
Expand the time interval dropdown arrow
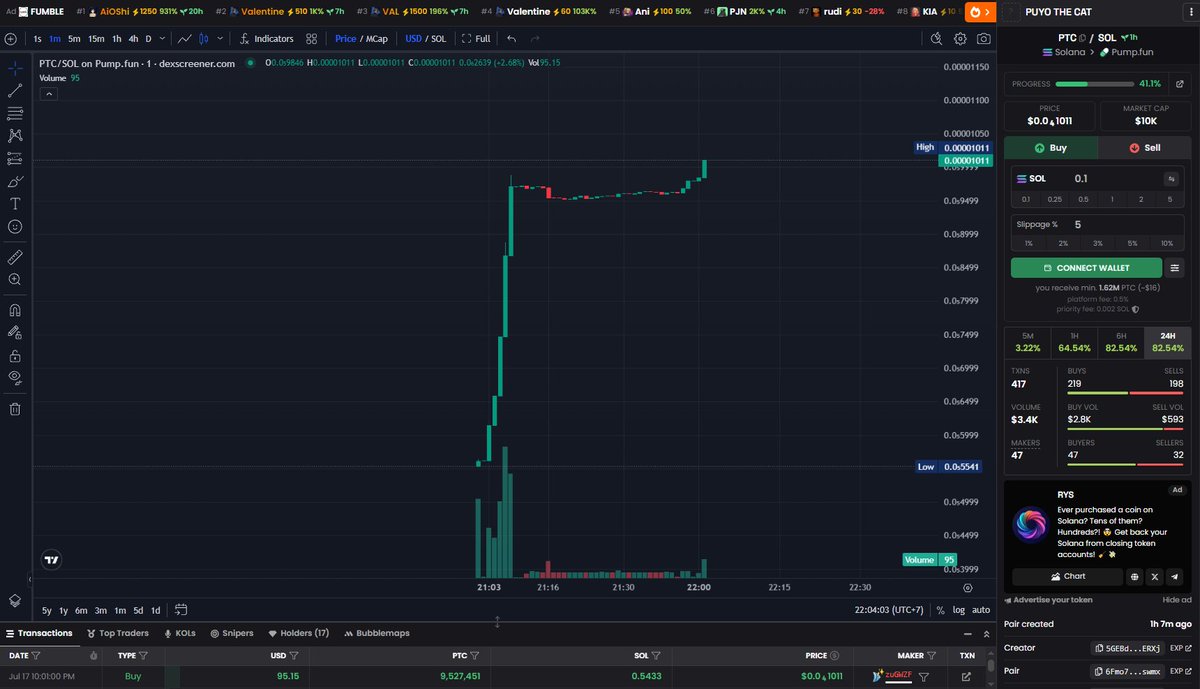pos(163,39)
